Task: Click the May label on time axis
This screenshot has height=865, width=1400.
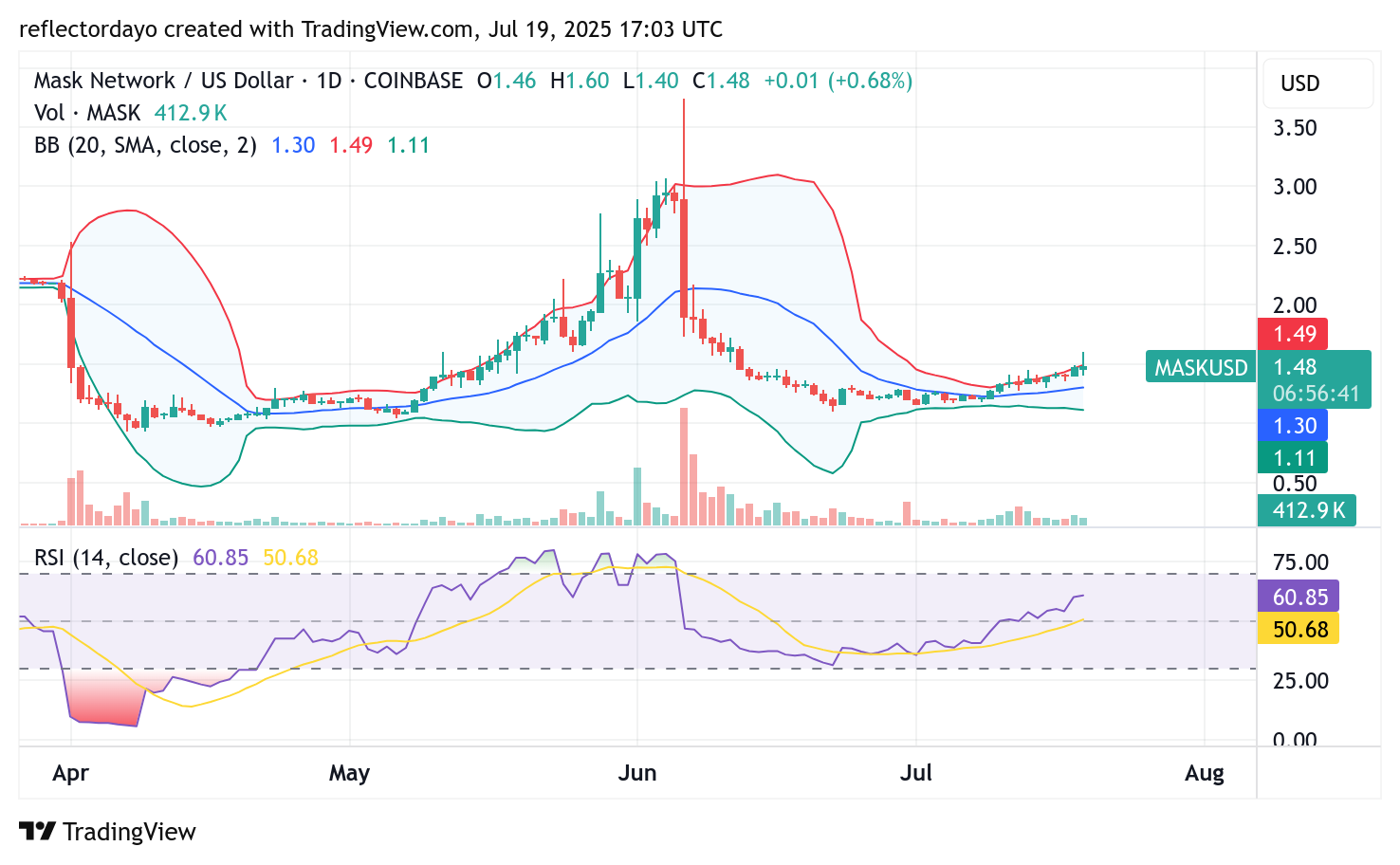Action: [x=349, y=773]
